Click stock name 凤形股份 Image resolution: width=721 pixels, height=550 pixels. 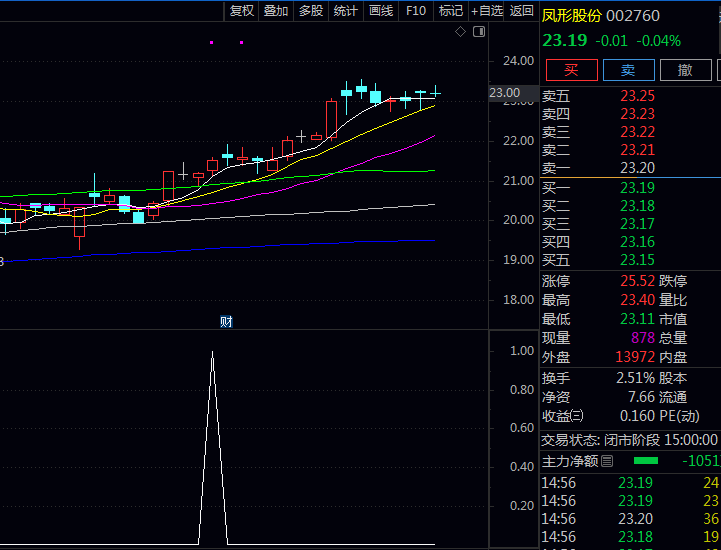coord(572,16)
